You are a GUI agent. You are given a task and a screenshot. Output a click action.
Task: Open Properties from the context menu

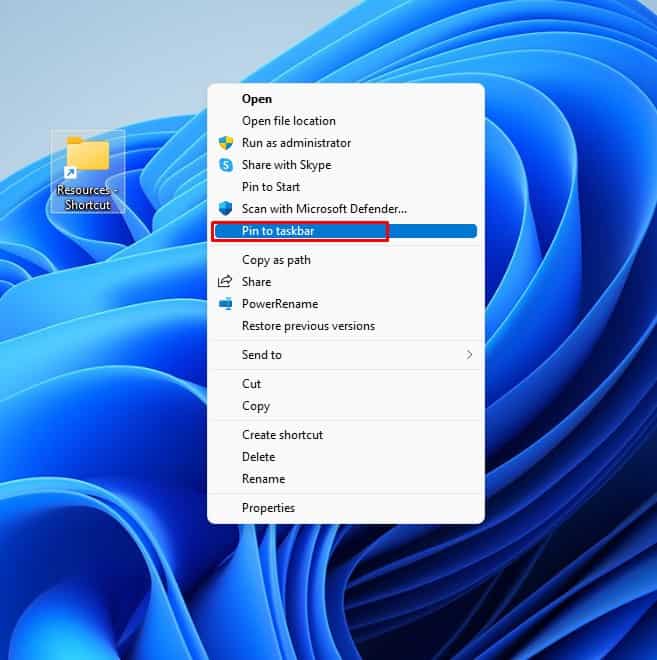pyautogui.click(x=346, y=508)
